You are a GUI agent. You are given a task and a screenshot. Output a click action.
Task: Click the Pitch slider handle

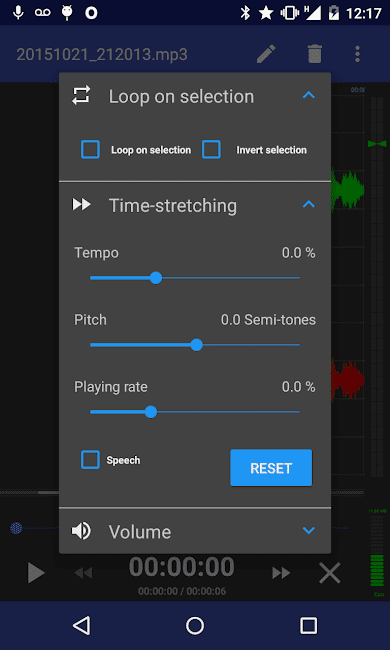196,345
